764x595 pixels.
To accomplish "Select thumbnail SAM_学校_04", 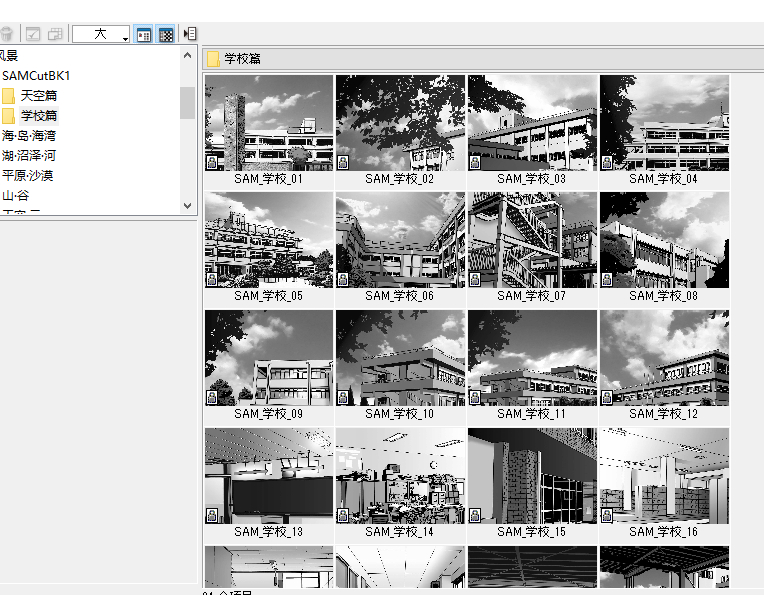I will [664, 123].
